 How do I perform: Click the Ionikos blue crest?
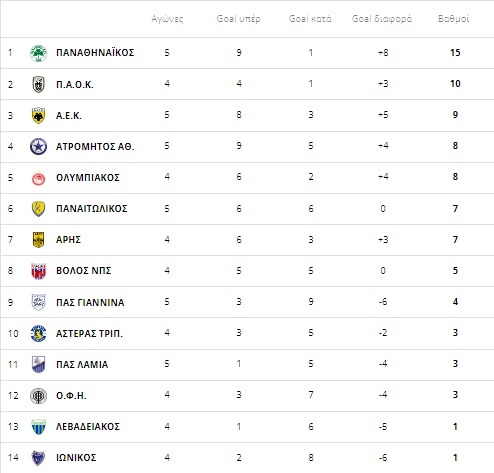(38, 458)
